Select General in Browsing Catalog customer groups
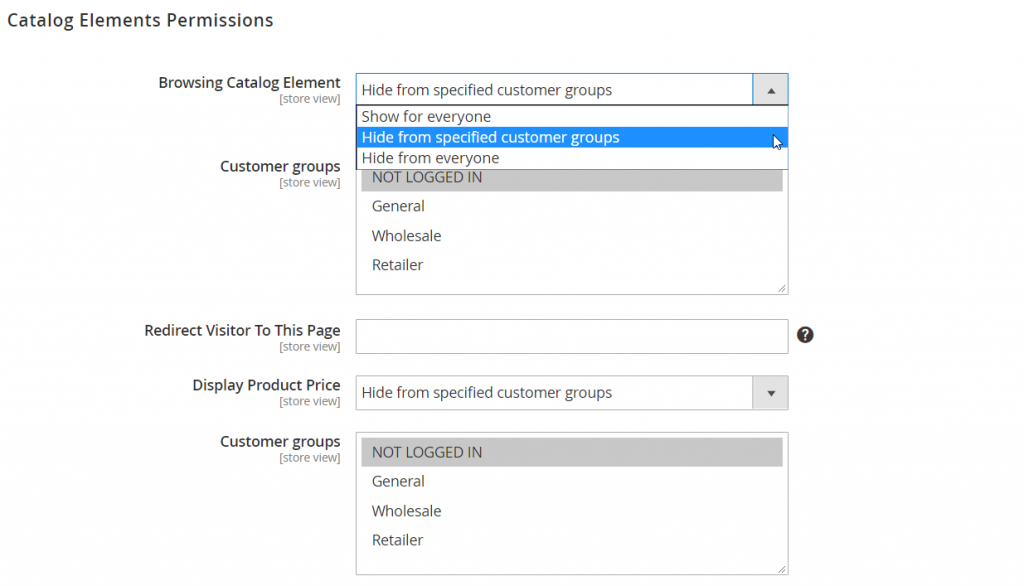The image size is (1024, 586). click(x=398, y=206)
